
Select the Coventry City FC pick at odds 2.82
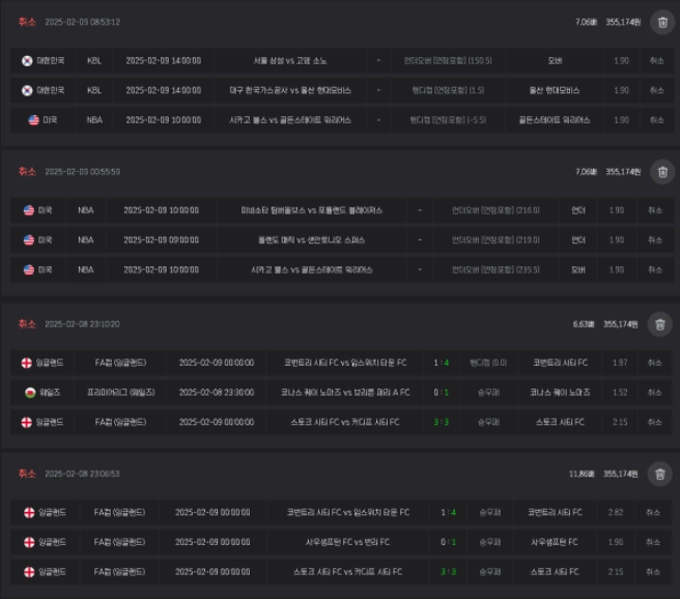(555, 512)
